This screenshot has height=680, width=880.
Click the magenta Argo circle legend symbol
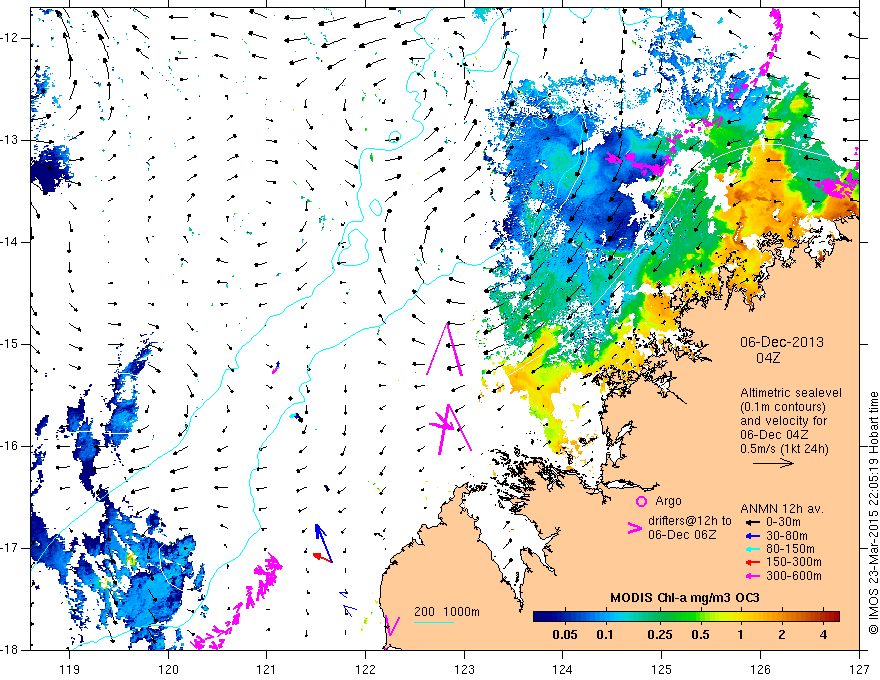click(641, 502)
